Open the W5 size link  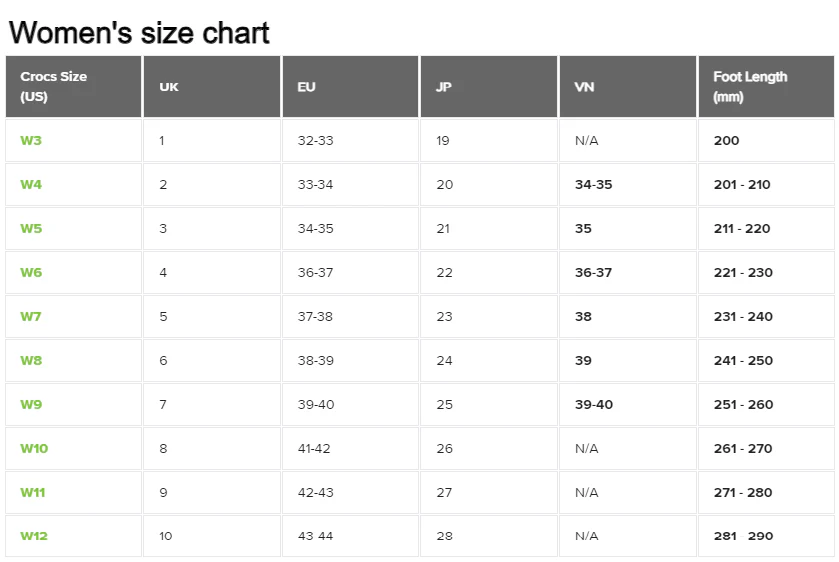tap(31, 229)
